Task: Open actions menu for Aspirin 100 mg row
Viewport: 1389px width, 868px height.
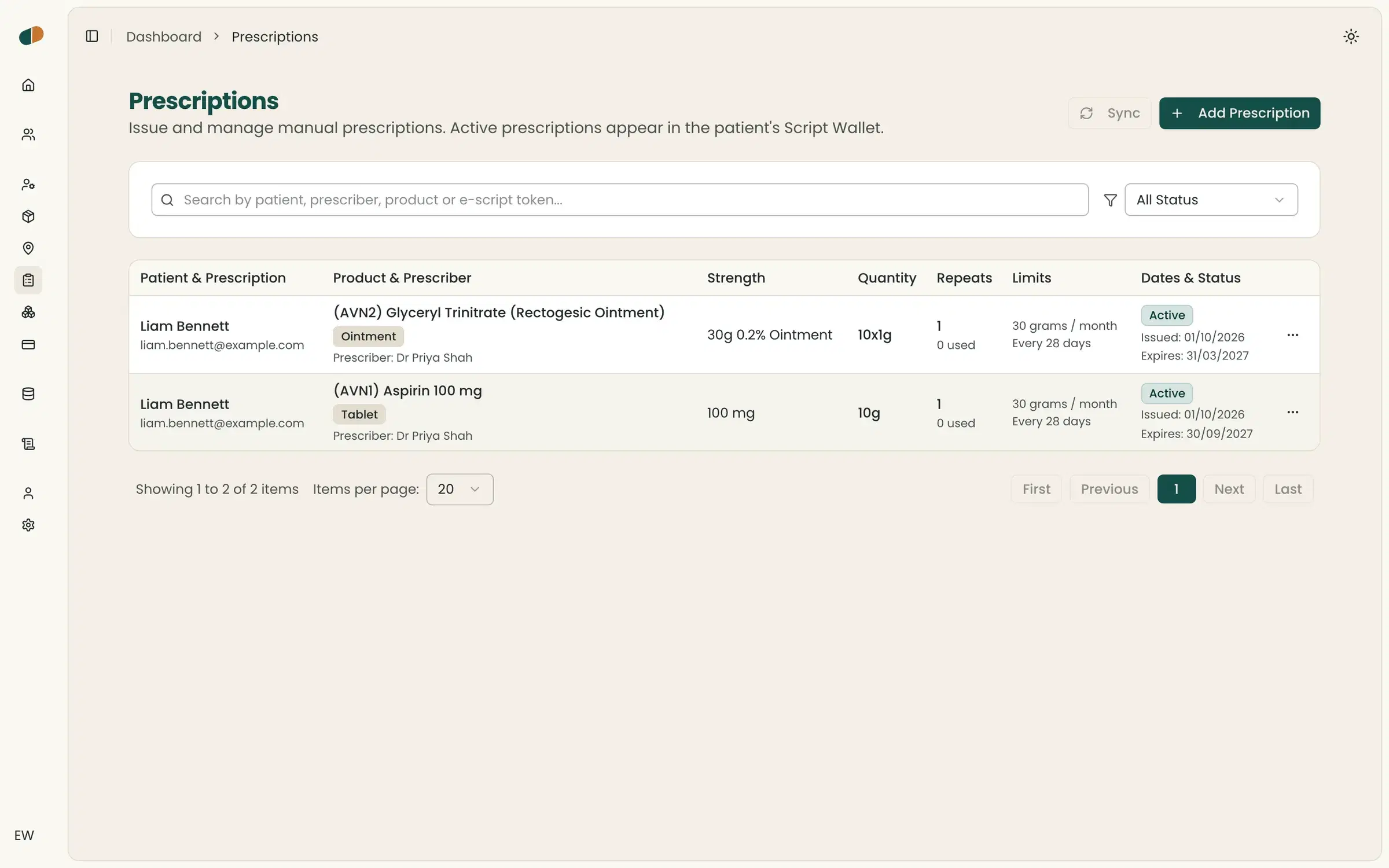Action: [1293, 412]
